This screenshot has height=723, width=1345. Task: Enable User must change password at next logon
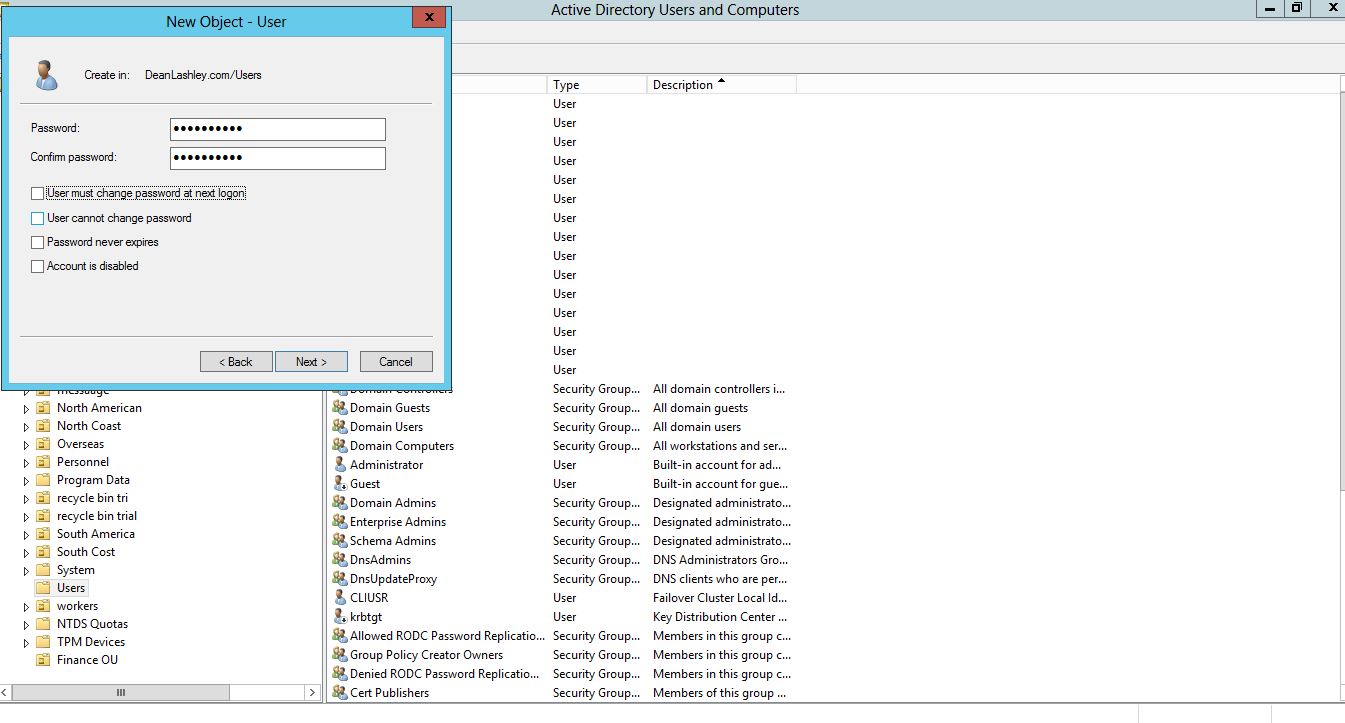click(38, 194)
